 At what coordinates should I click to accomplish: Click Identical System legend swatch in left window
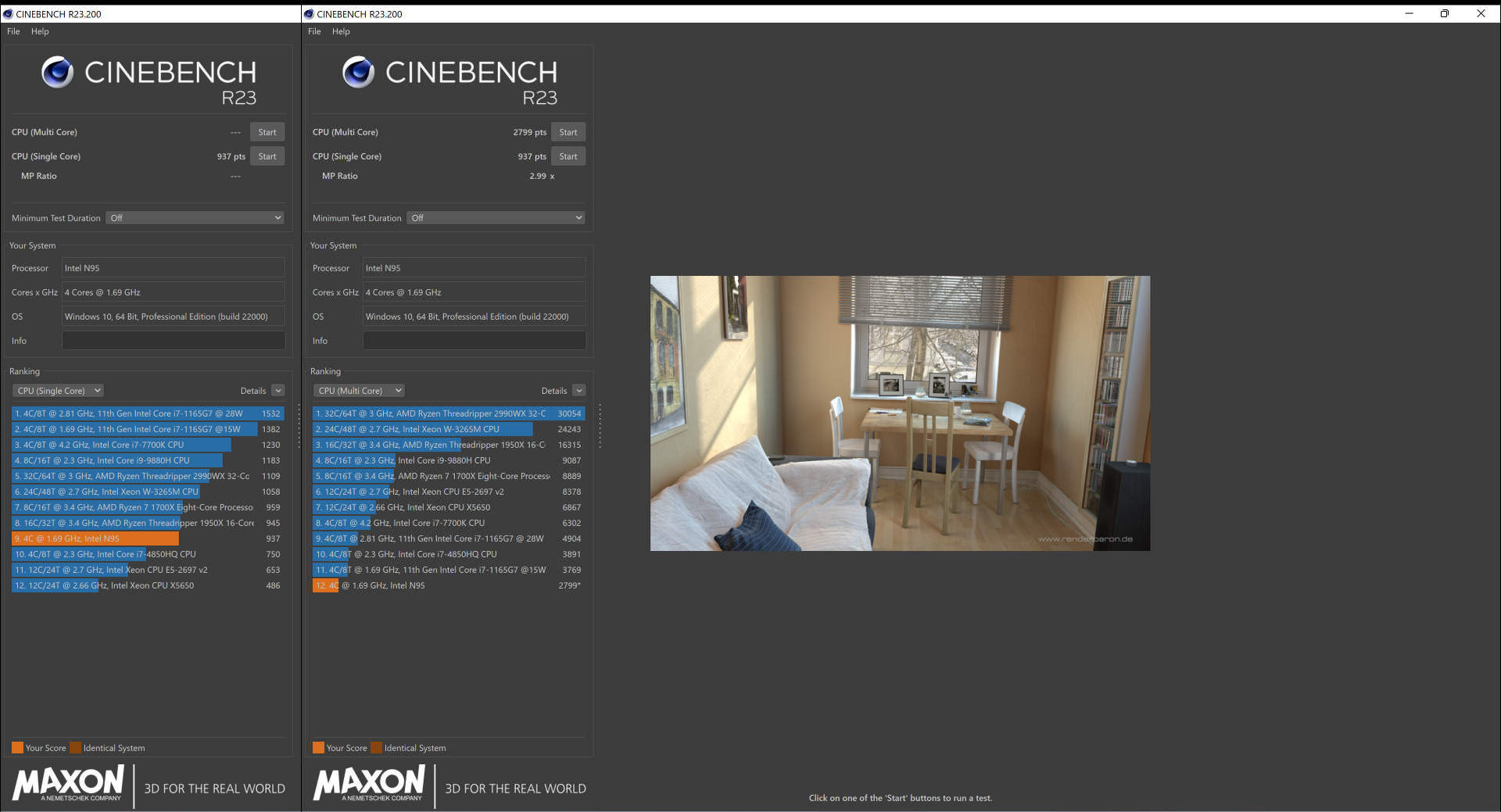tap(75, 748)
